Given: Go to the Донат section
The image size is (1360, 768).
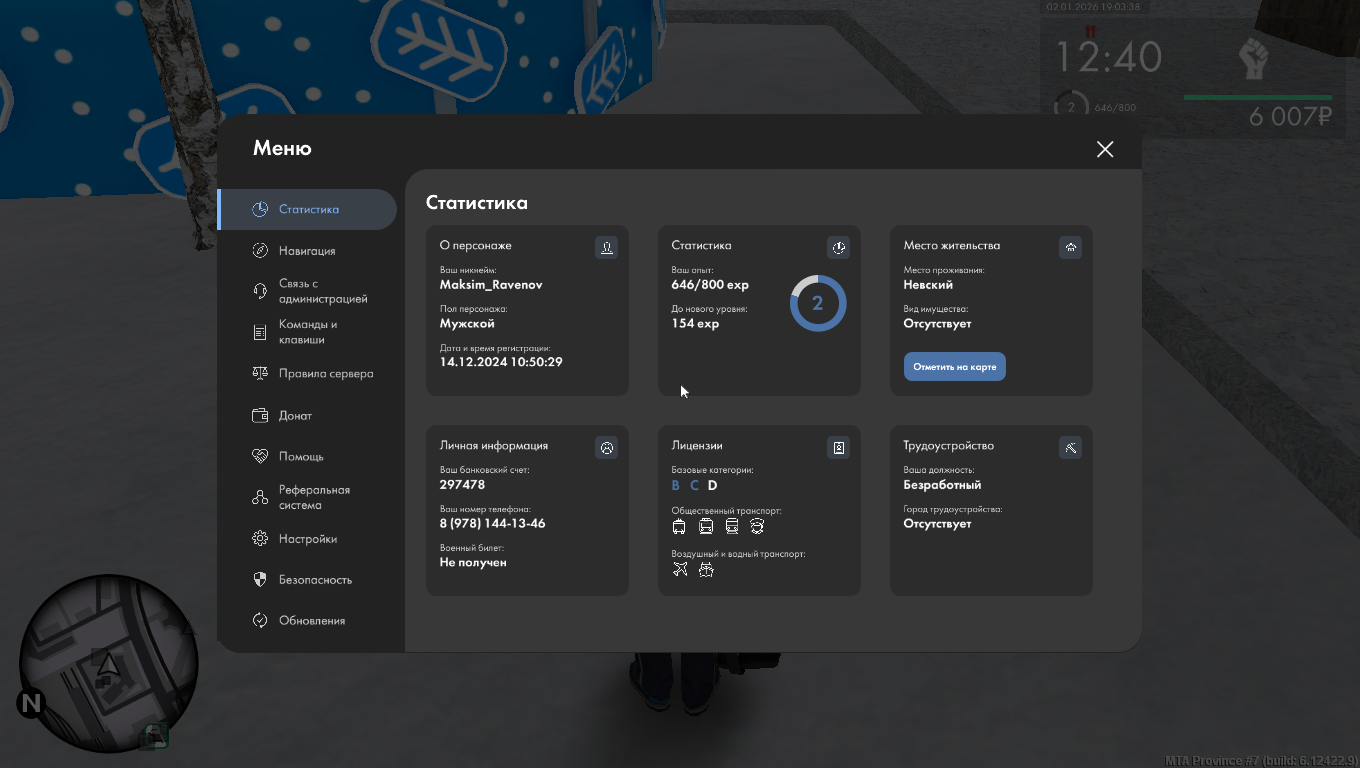Looking at the screenshot, I should click(295, 415).
